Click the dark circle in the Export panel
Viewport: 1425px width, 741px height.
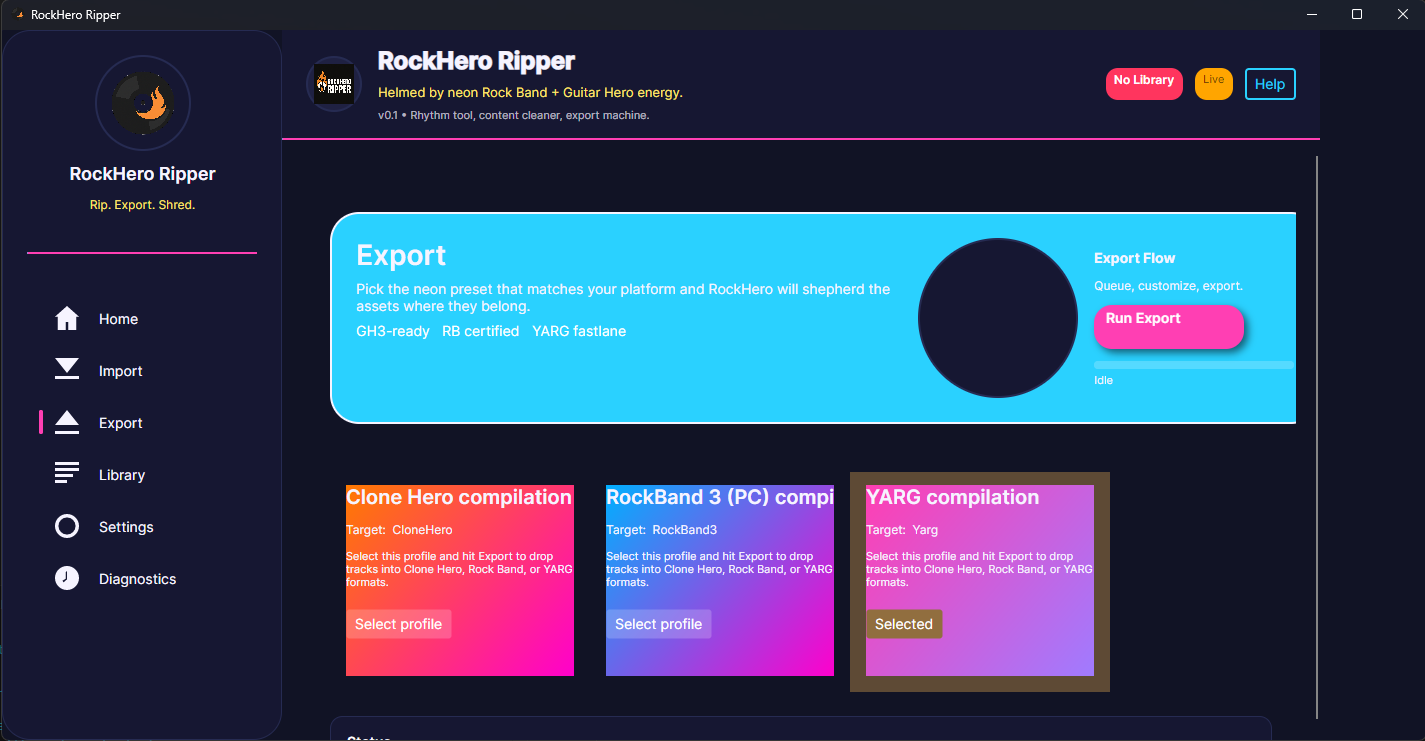point(997,317)
